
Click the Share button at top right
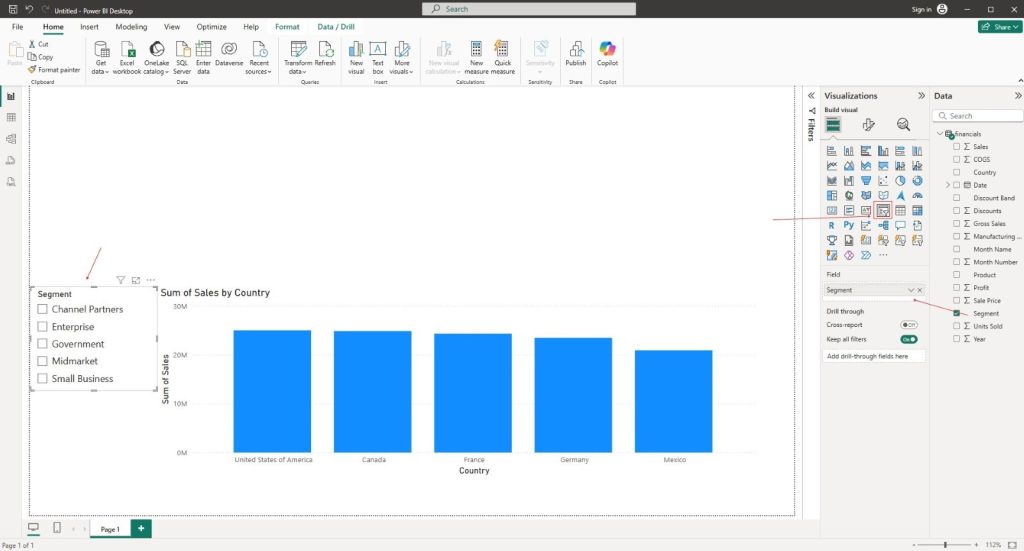(998, 27)
